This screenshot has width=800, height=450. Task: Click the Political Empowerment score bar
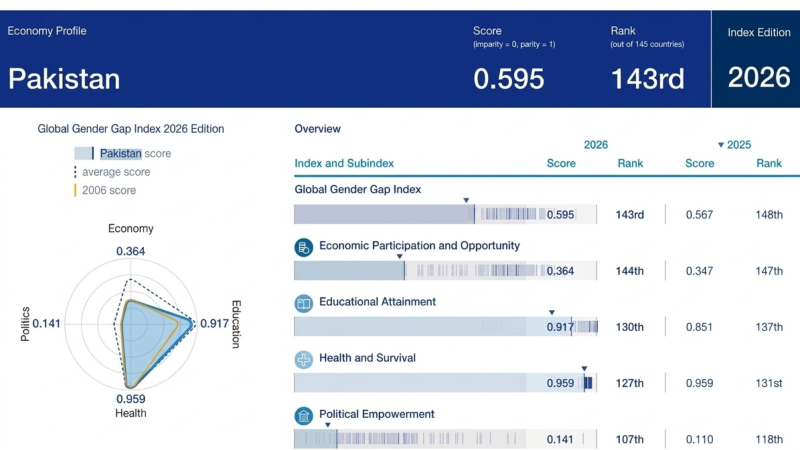tap(445, 439)
